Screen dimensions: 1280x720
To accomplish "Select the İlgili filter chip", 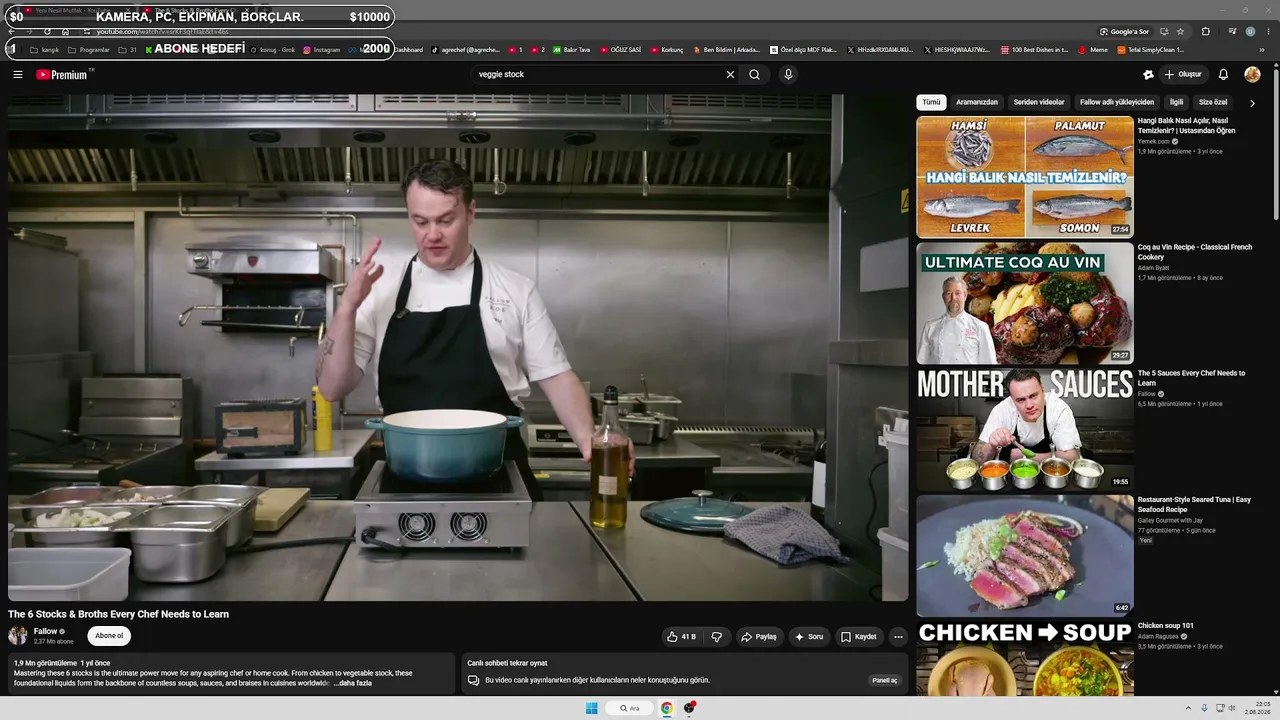I will [1177, 102].
